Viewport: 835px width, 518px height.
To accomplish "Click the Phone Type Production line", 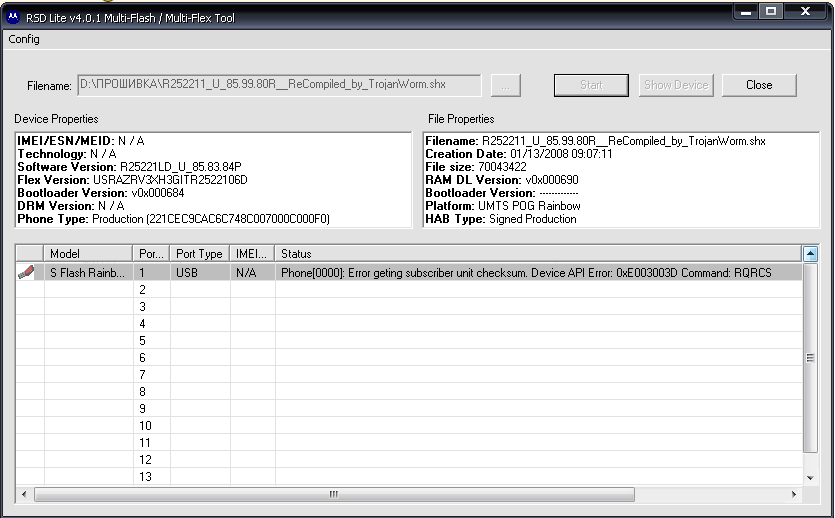I will (174, 219).
